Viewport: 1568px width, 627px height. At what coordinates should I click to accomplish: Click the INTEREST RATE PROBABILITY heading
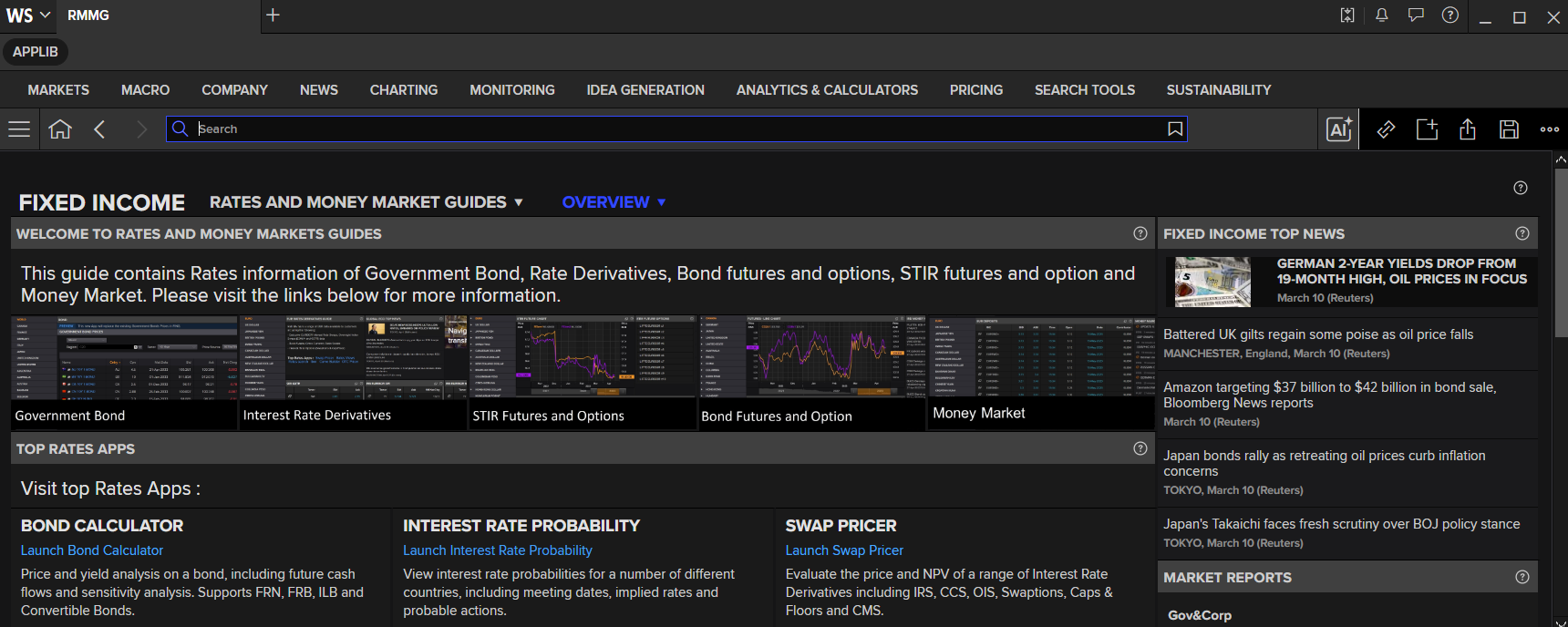click(x=521, y=526)
